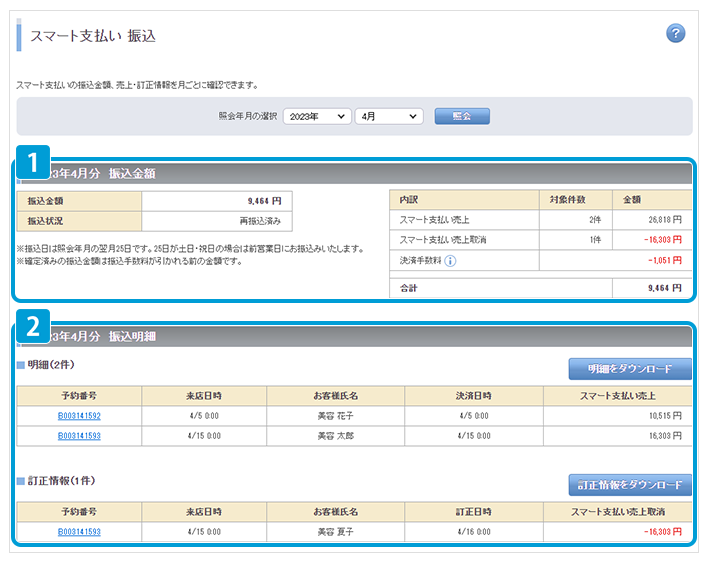Click the customer name 美容 太郎
710x563 pixels.
tap(337, 436)
